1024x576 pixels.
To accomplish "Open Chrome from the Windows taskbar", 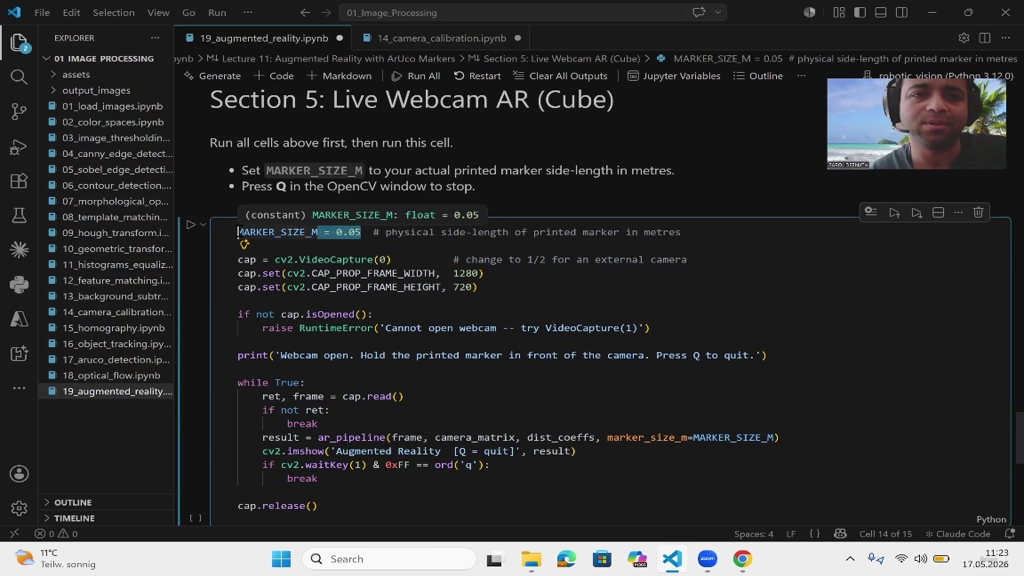I will point(742,559).
